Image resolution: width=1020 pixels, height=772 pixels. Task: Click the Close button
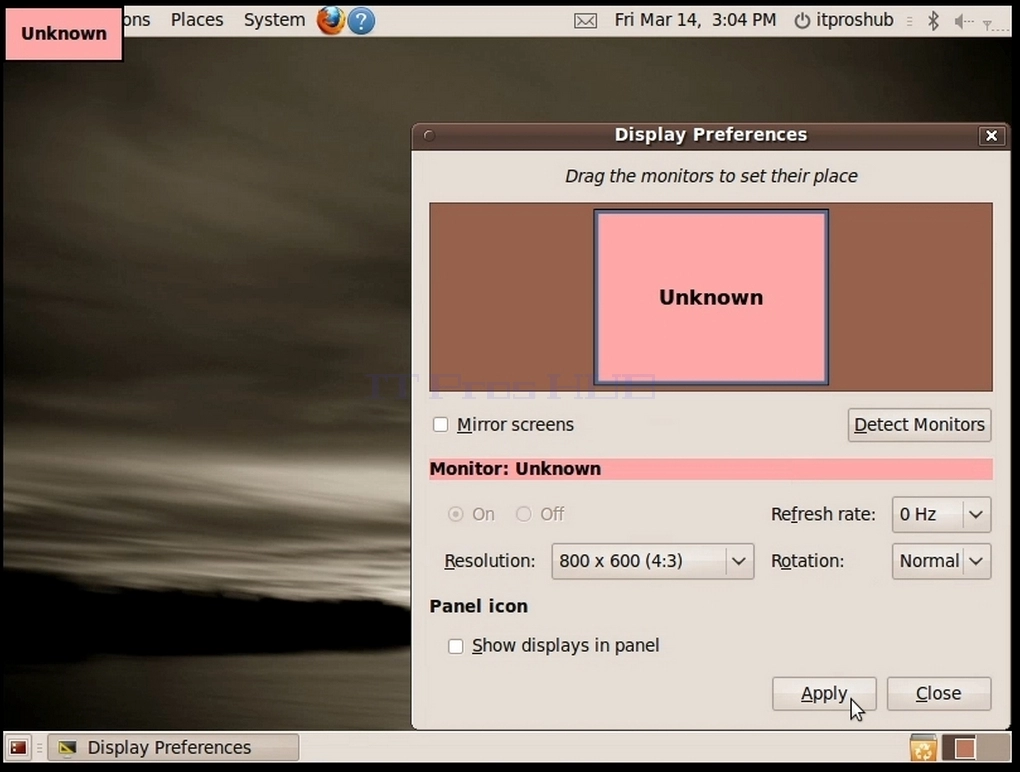[x=939, y=693]
